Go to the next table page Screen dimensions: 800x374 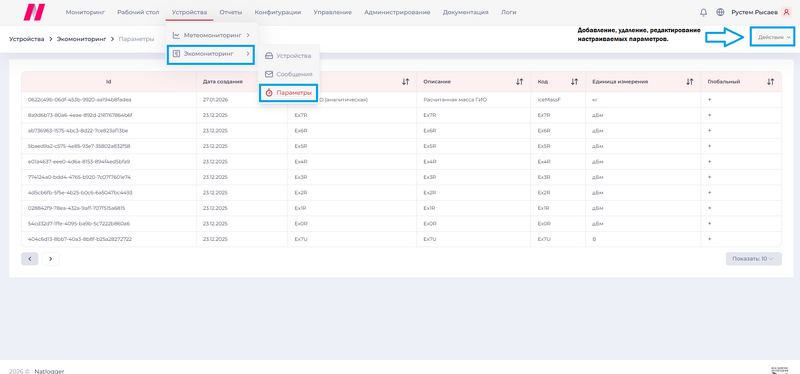51,259
